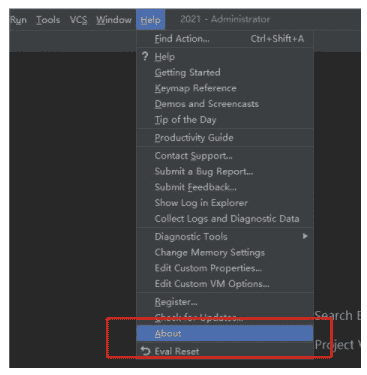Open the VCS menu
The height and width of the screenshot is (375, 367).
pos(78,20)
